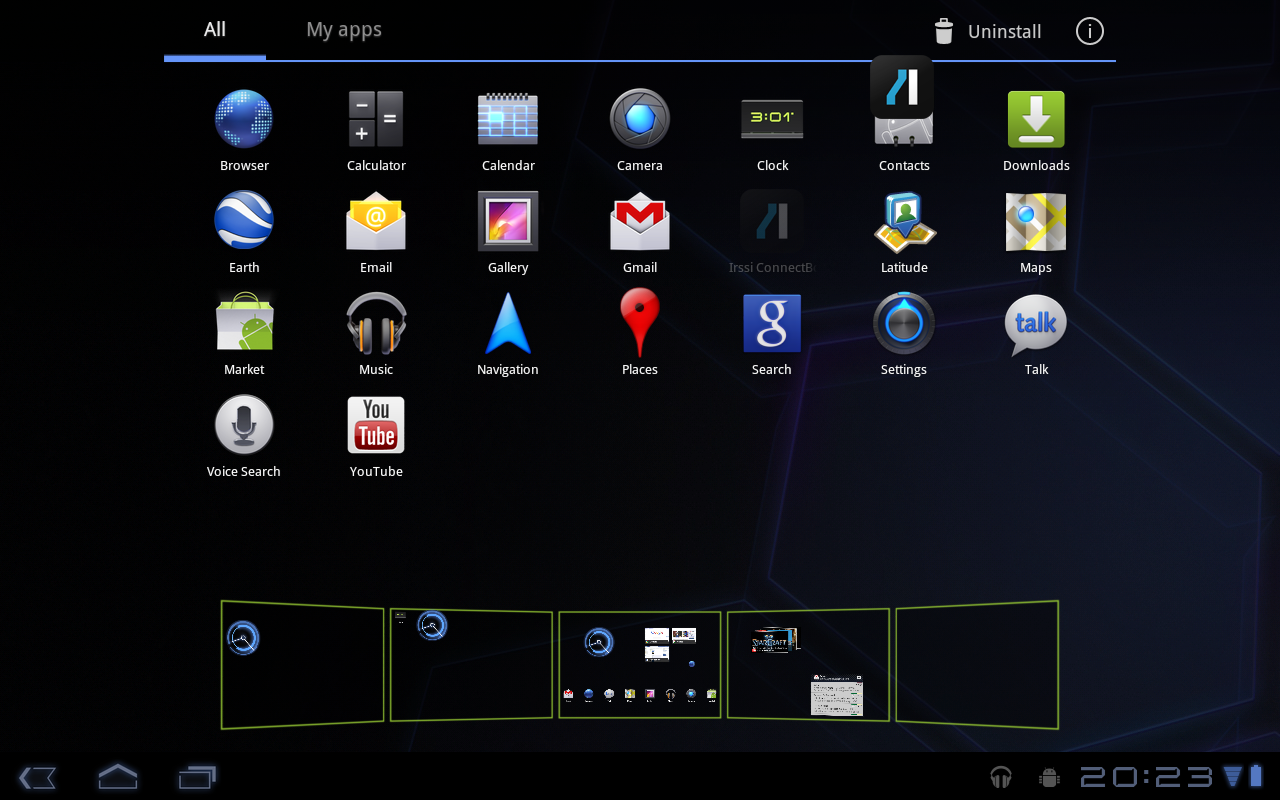
Task: Open the Recent apps button
Action: [x=197, y=777]
